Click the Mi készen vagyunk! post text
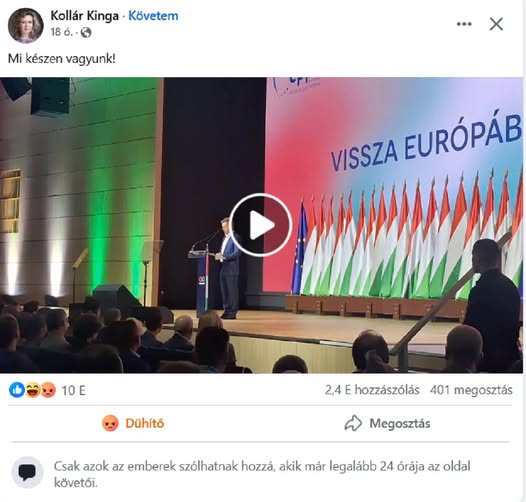 tap(62, 59)
